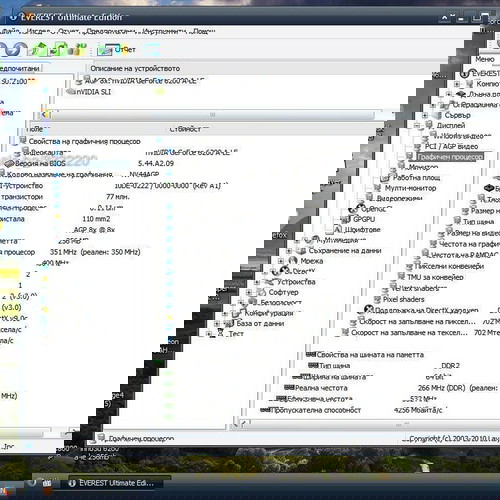Click icon next to Pixel shaders row
The image size is (500, 500).
point(377,299)
